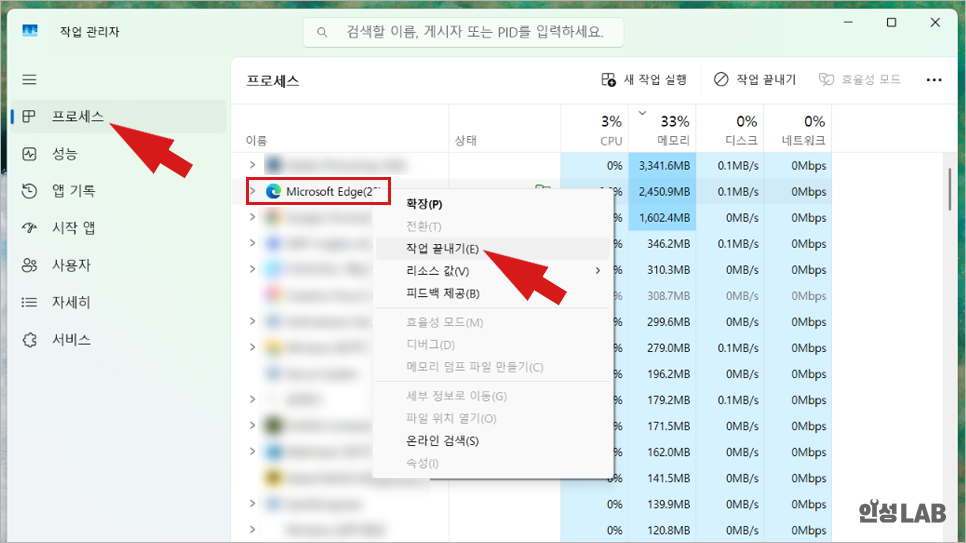Click 효율성 모드(M) context menu entry

point(492,322)
